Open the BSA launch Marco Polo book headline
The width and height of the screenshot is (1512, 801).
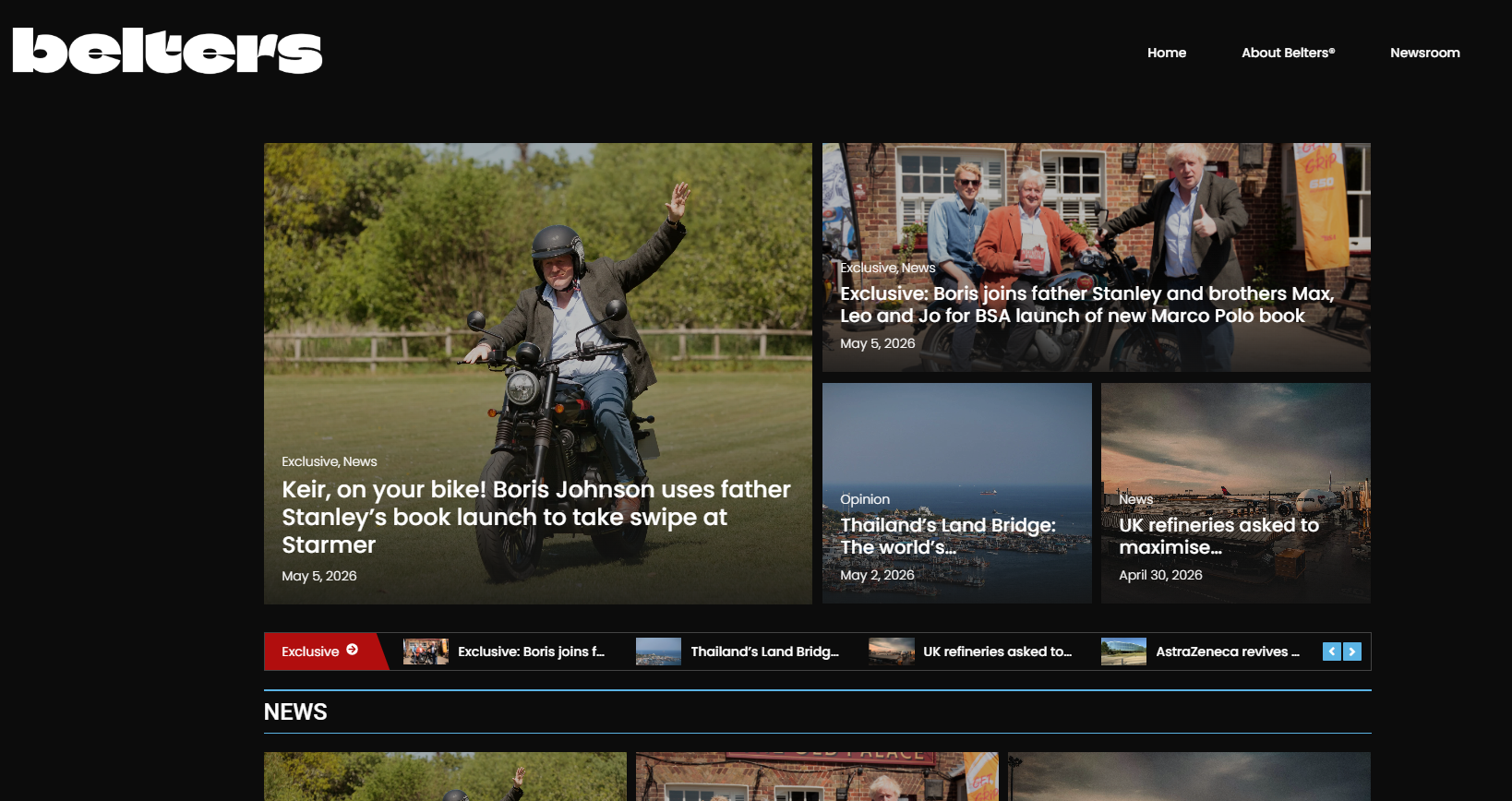click(x=1086, y=305)
